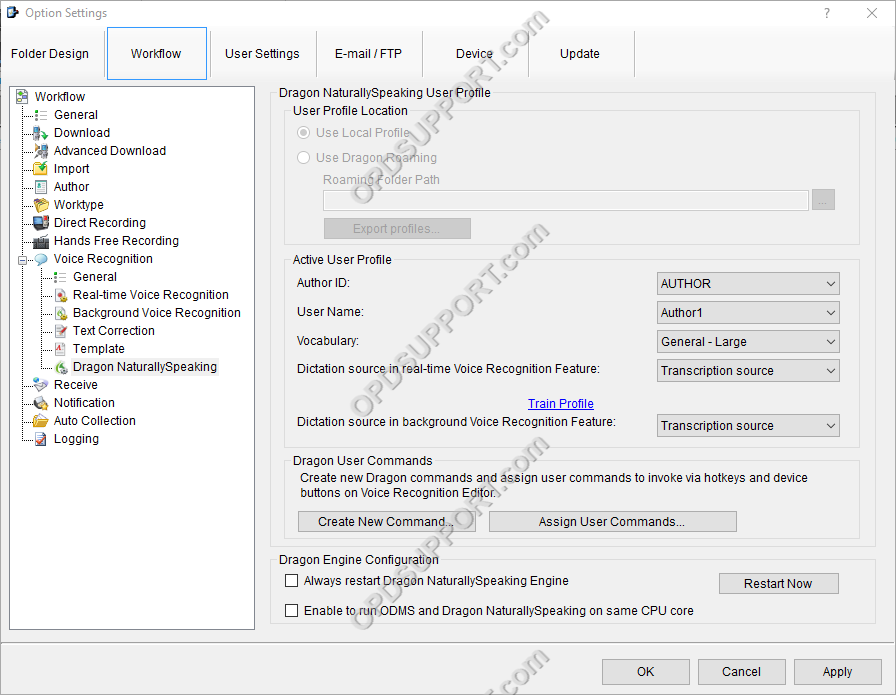Viewport: 896px width, 695px height.
Task: Click the Dragon NaturallySpeaking flame icon
Action: (61, 367)
